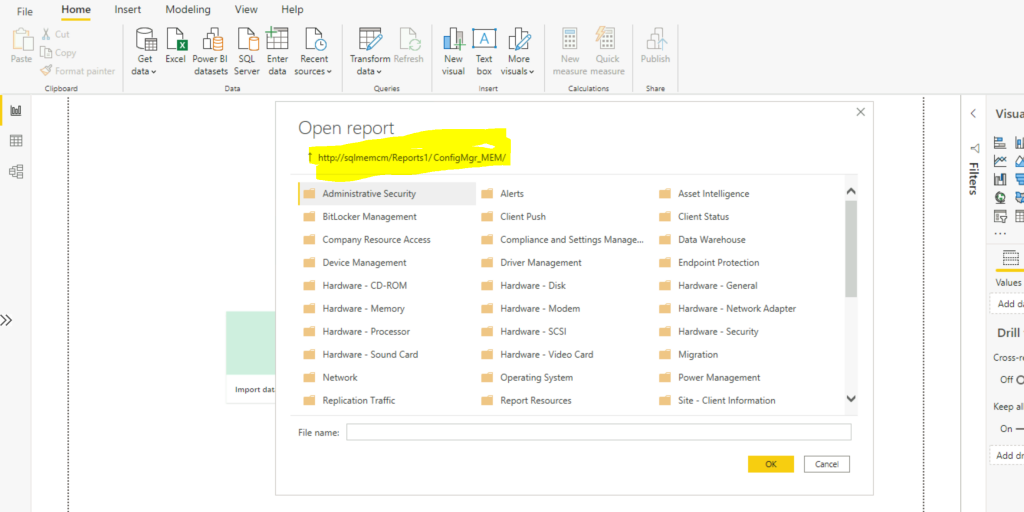Close the Open report dialog
Image resolution: width=1024 pixels, height=512 pixels.
(x=860, y=112)
